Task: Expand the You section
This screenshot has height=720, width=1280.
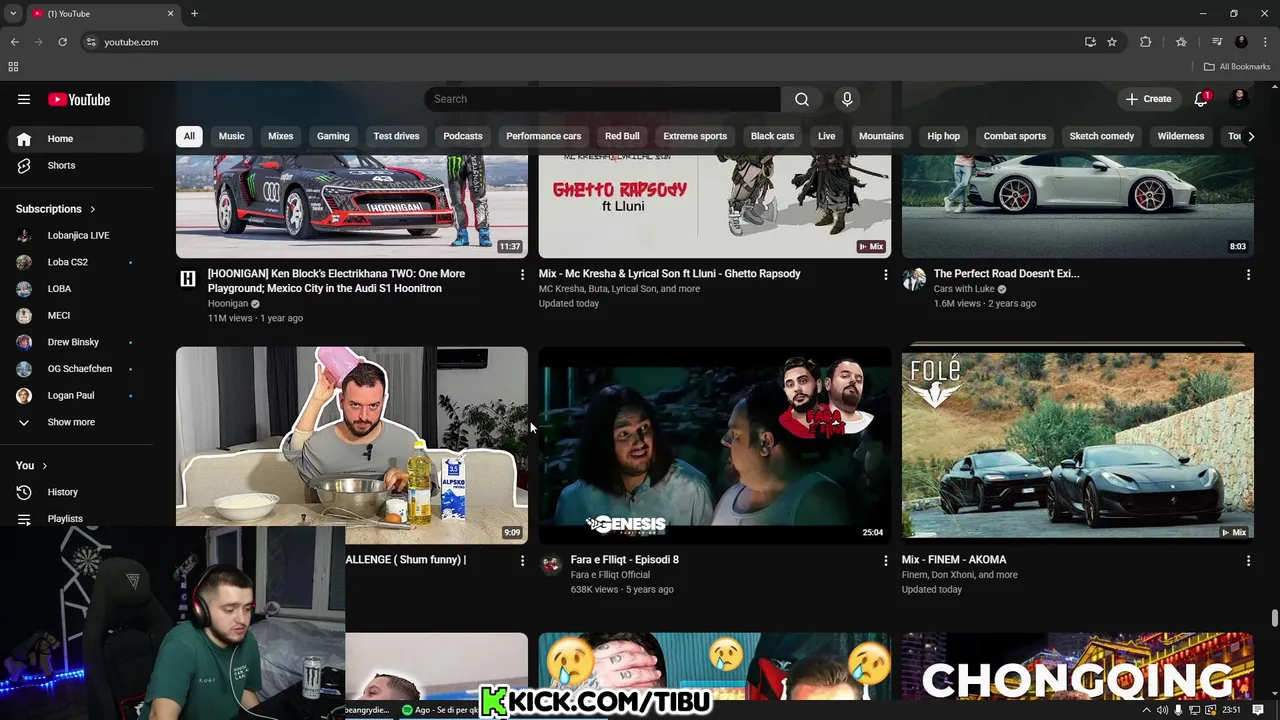Action: (x=32, y=465)
